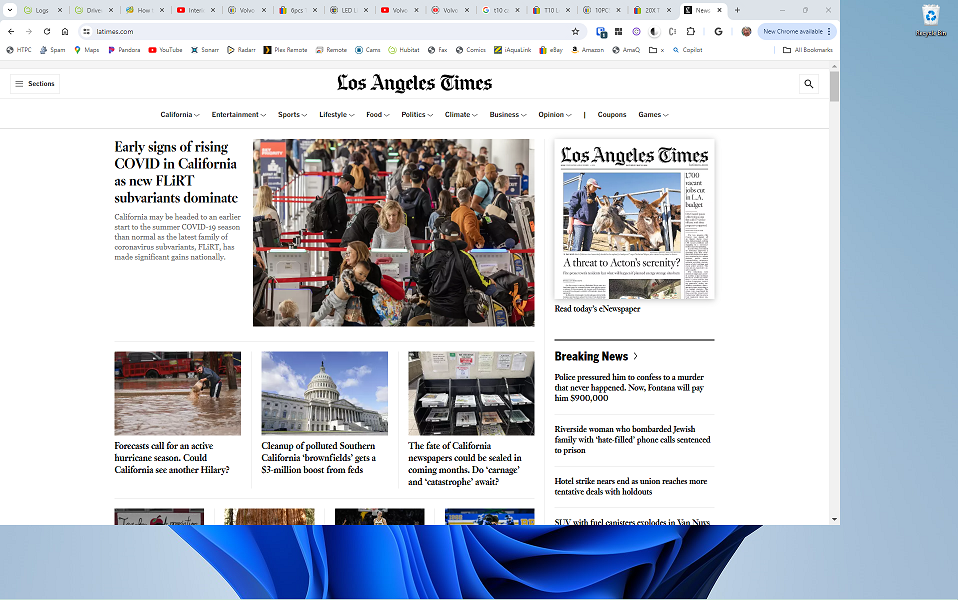This screenshot has height=600, width=958.
Task: Open the tab search dropdown arrow
Action: 10,10
